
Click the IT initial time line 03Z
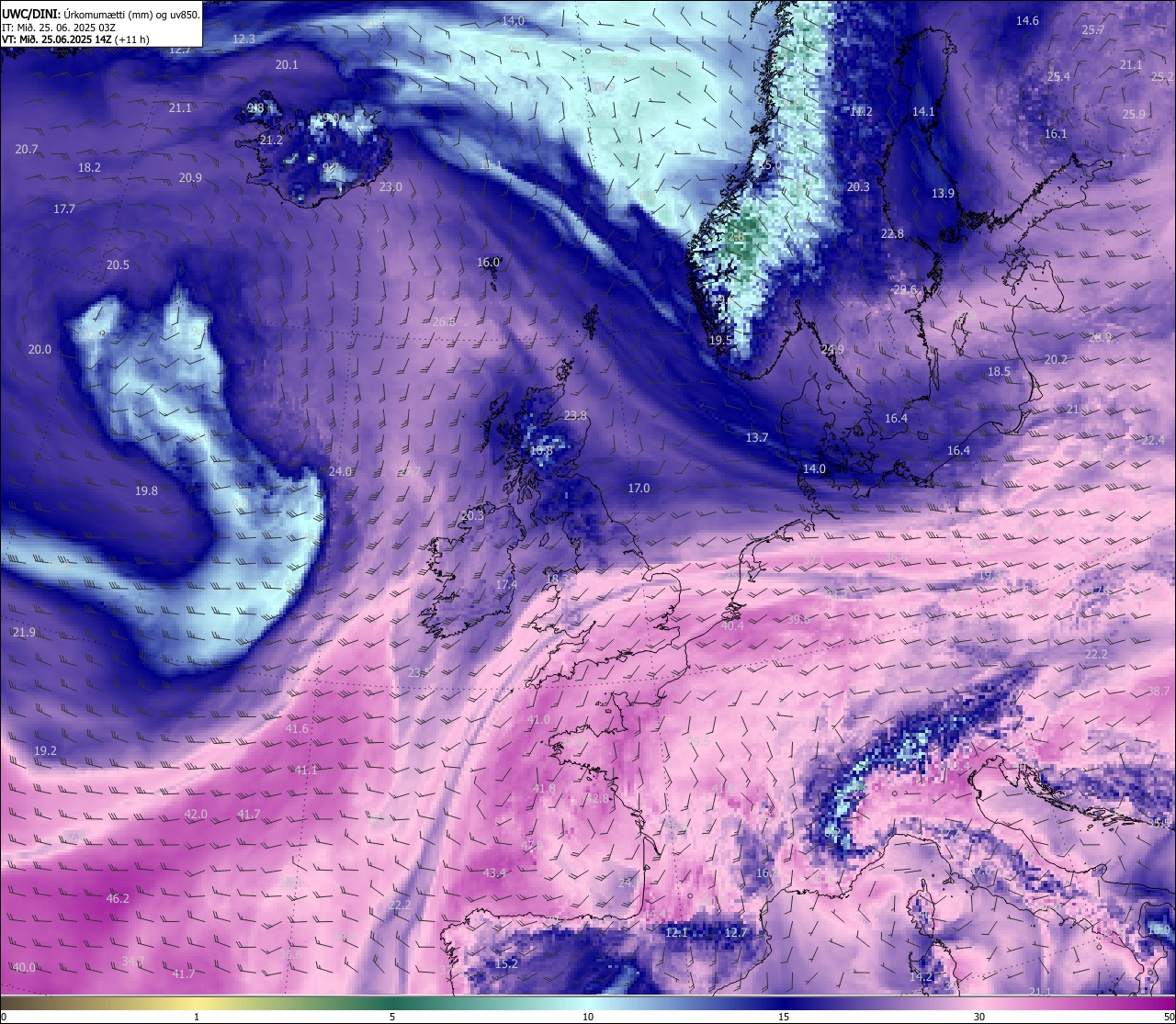59,28
